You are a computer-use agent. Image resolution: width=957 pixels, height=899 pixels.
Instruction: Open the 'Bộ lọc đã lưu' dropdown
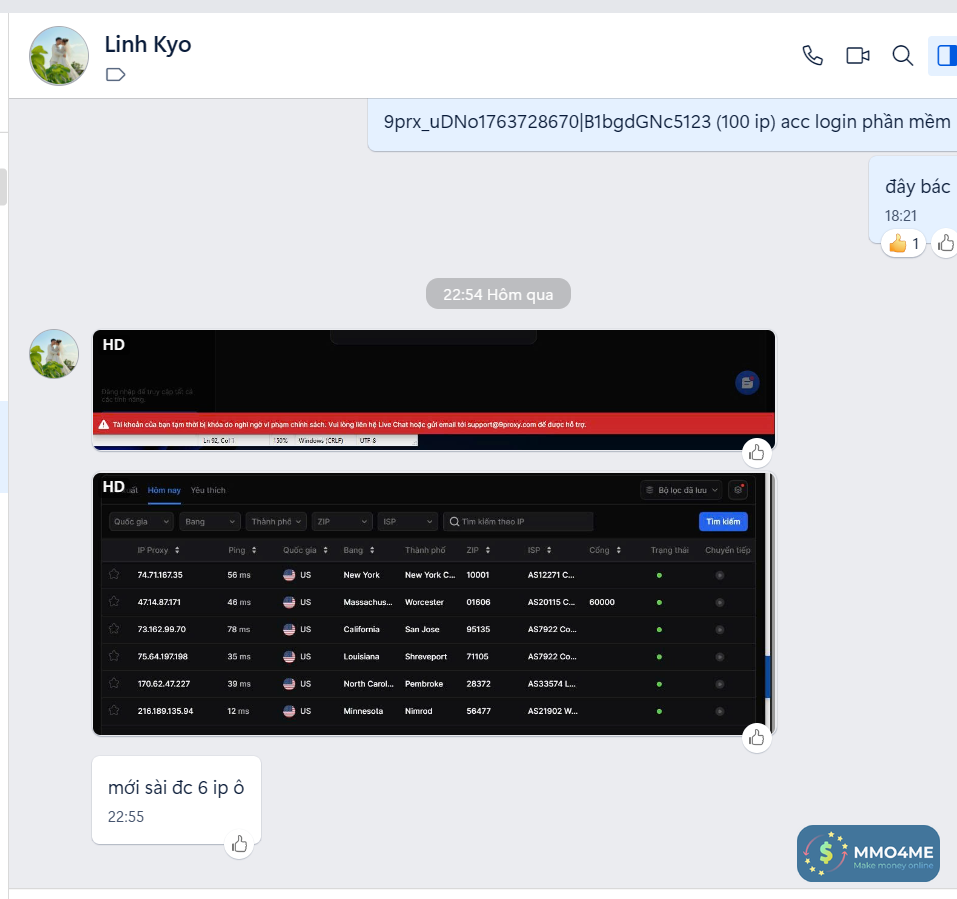681,490
